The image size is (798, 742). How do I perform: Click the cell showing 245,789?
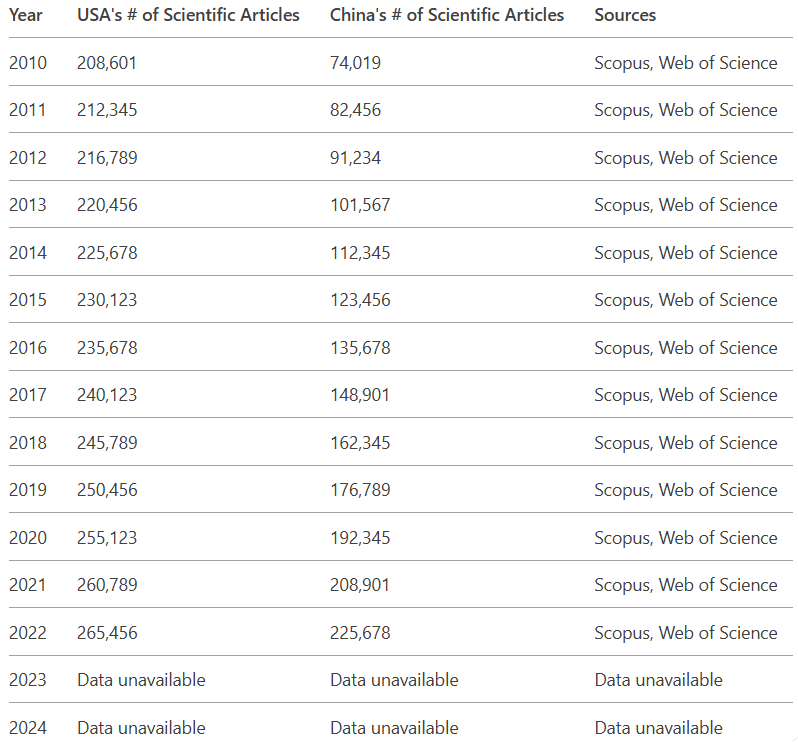click(x=107, y=443)
